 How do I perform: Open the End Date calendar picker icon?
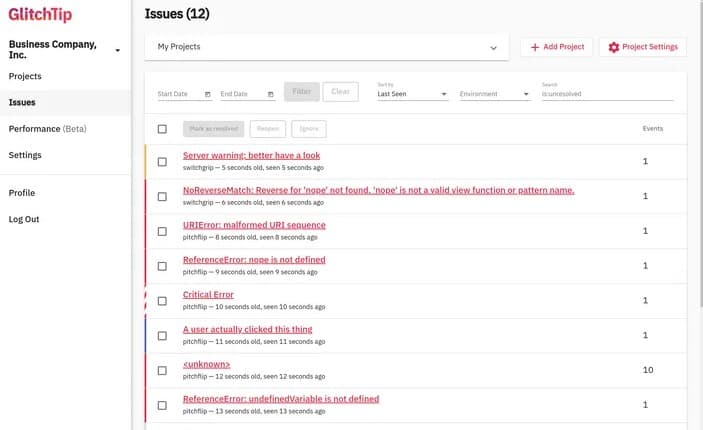[270, 94]
